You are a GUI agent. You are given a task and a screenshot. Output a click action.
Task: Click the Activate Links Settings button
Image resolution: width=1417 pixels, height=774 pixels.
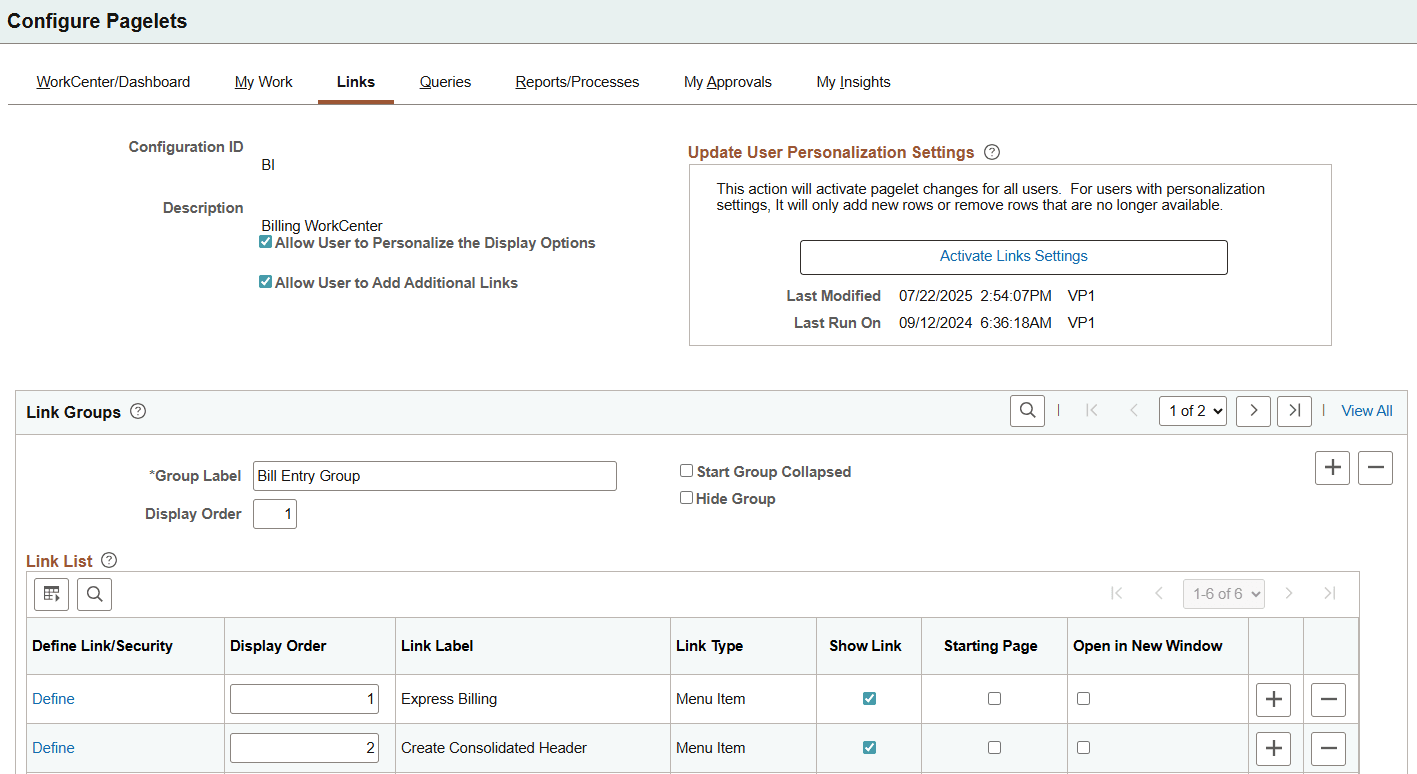click(1013, 256)
